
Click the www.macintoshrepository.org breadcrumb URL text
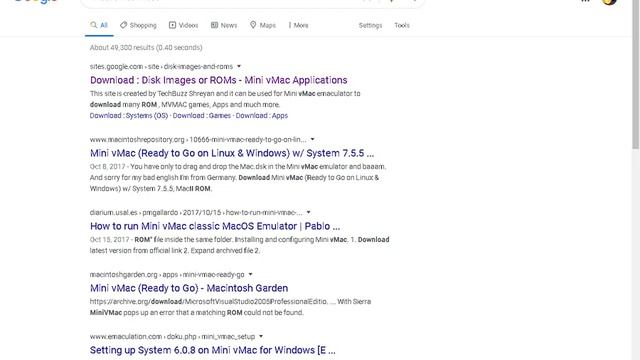[198, 139]
